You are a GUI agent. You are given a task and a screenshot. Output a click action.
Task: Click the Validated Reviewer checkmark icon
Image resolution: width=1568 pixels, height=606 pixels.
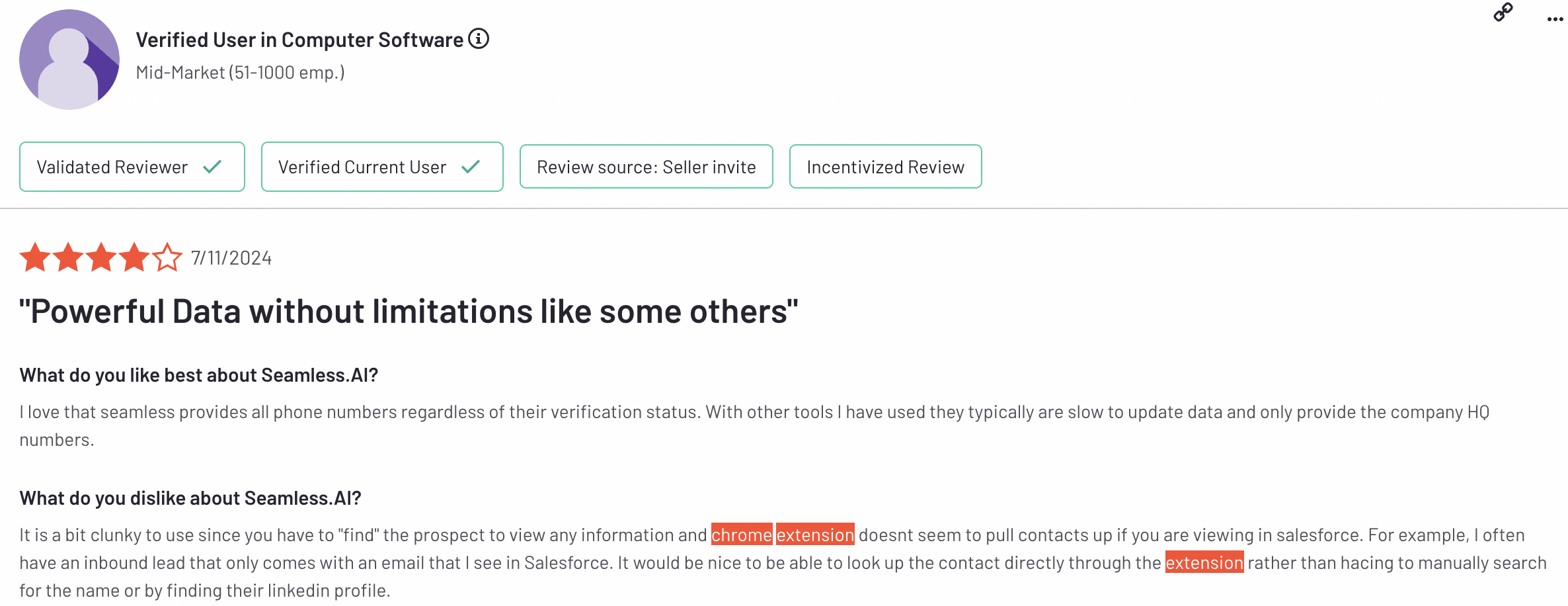click(212, 167)
